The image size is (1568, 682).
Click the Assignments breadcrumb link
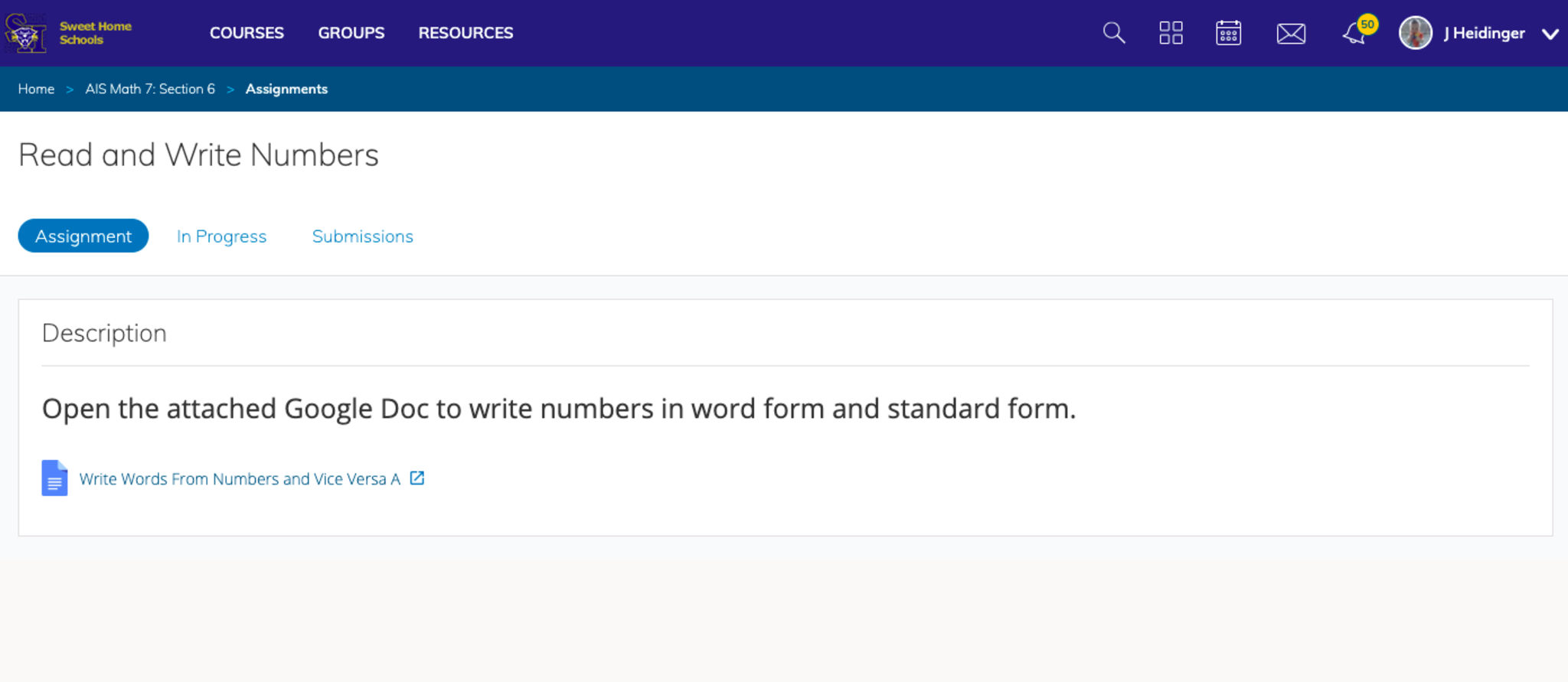coord(286,89)
